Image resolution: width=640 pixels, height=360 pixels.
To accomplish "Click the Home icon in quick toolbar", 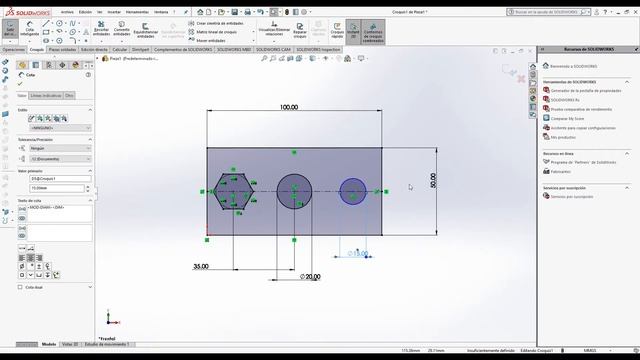I will click(200, 12).
